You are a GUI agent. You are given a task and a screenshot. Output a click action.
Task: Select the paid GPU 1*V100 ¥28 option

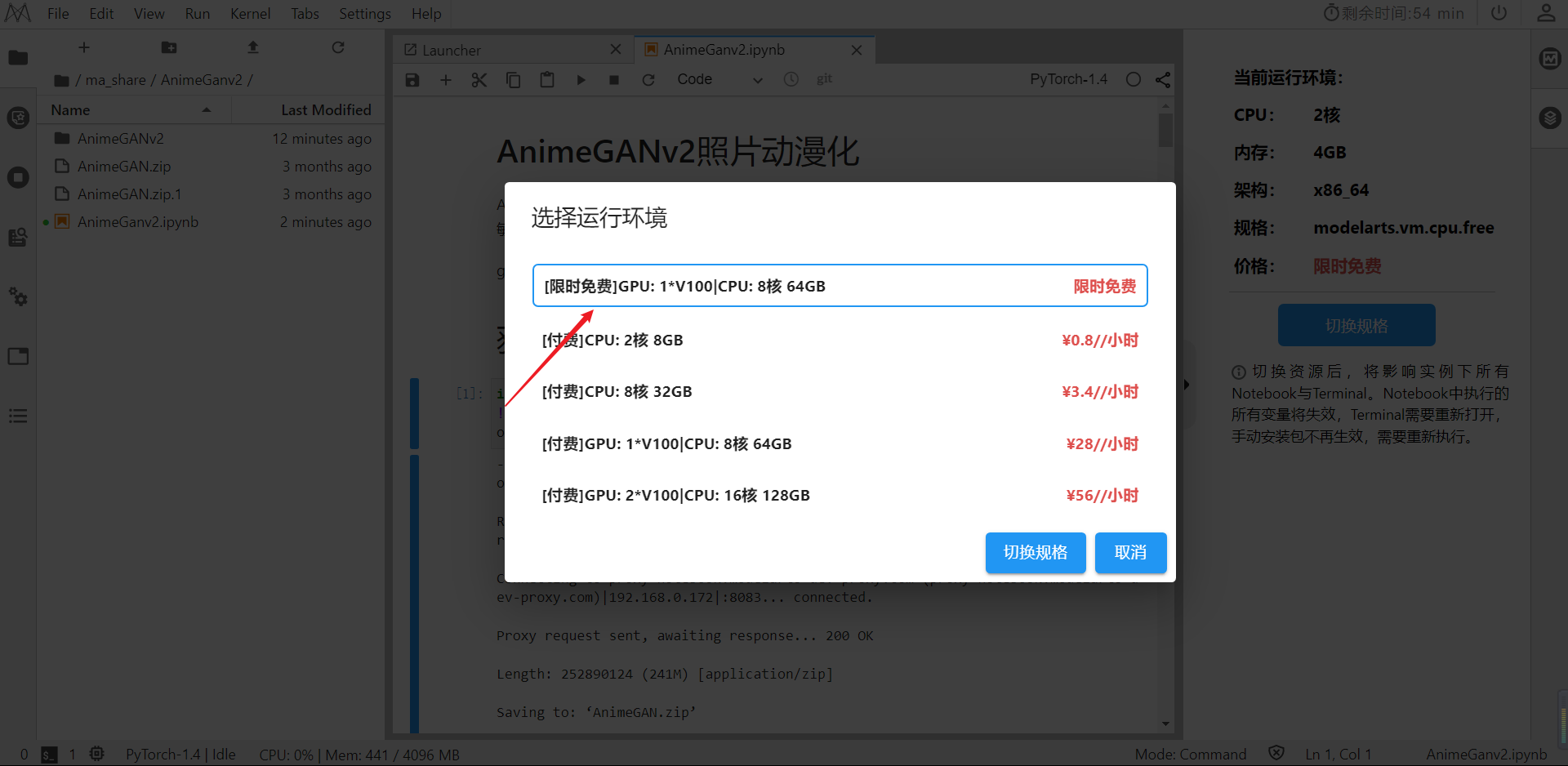pyautogui.click(x=840, y=443)
